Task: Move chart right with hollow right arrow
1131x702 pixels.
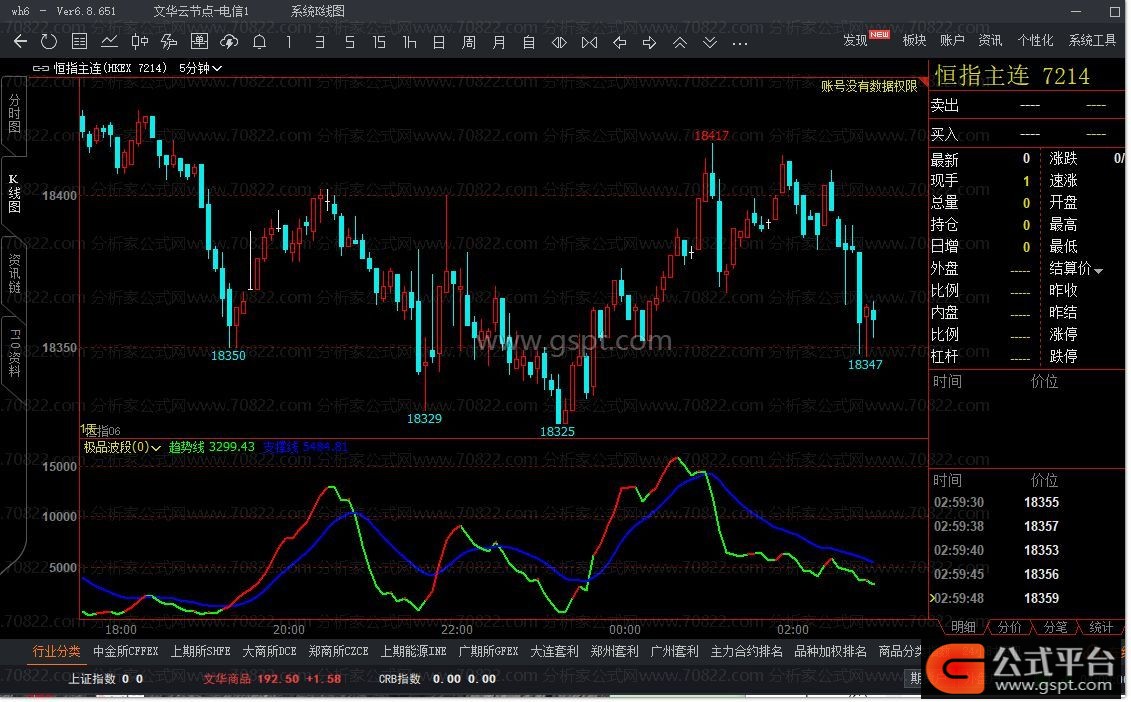Action: (x=649, y=43)
